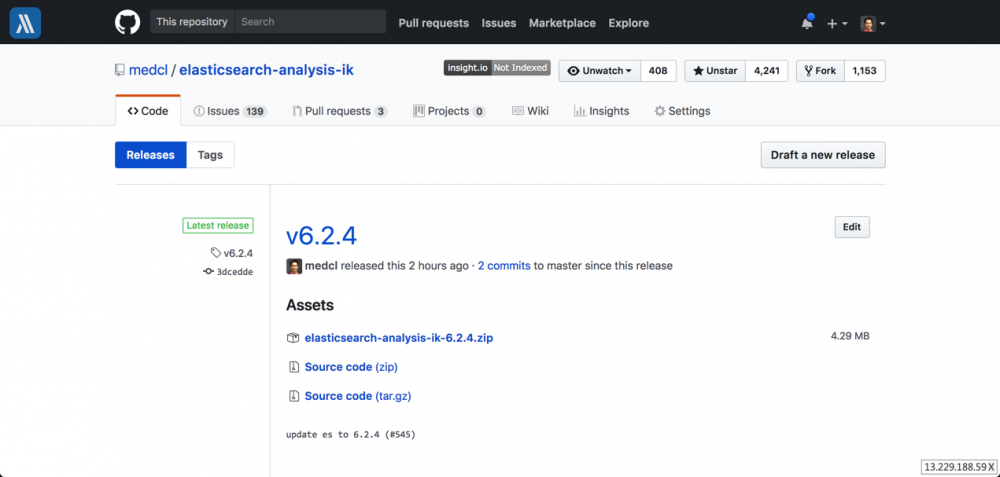Open elasticsearch-analysis-ik repository link
The image size is (1000, 477).
pyautogui.click(x=267, y=70)
